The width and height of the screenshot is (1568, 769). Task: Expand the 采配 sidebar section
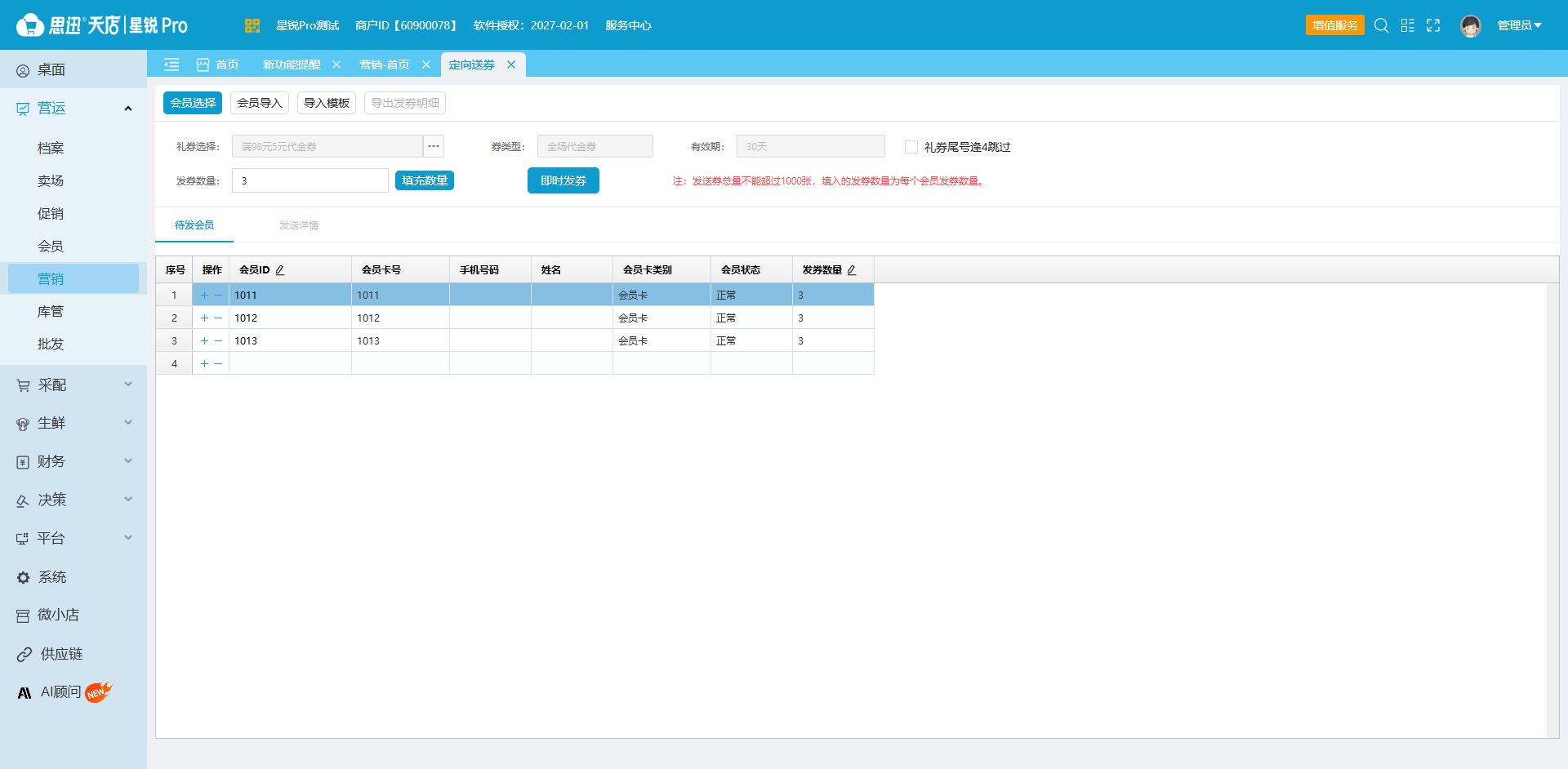pyautogui.click(x=73, y=384)
